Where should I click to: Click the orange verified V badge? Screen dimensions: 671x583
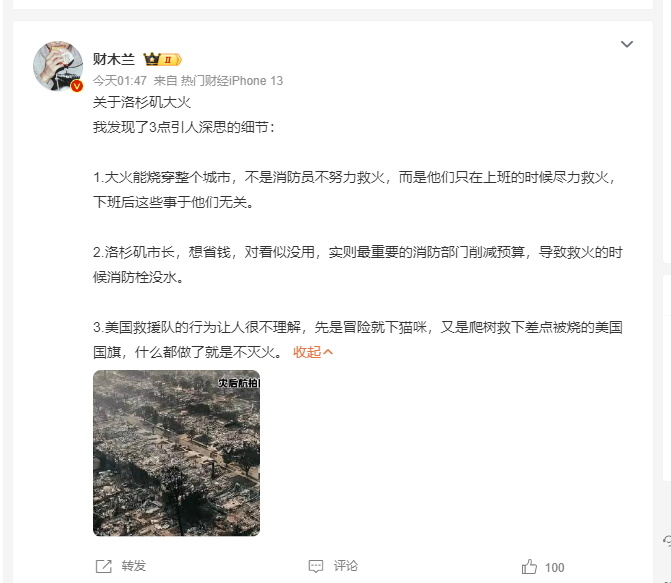tap(77, 86)
